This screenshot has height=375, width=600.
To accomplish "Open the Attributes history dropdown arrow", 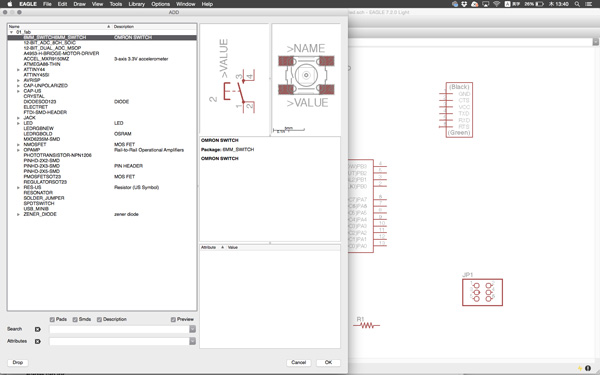I will click(x=192, y=341).
